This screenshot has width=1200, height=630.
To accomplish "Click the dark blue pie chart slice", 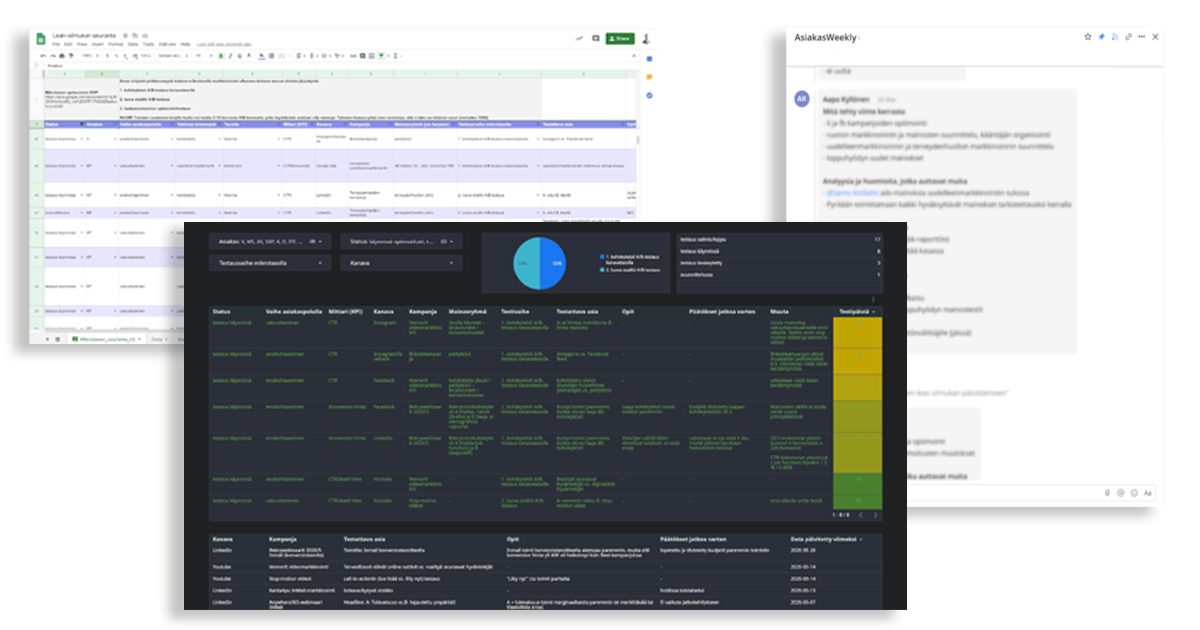I will click(x=553, y=263).
